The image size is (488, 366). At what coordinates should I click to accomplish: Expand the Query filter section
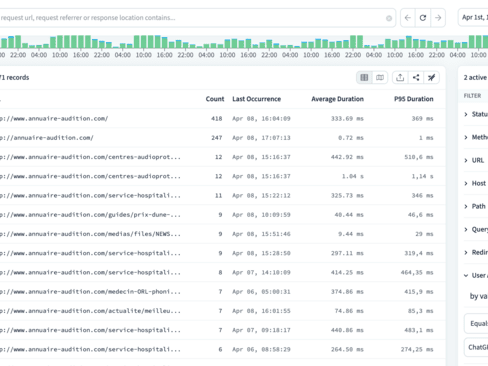point(476,229)
